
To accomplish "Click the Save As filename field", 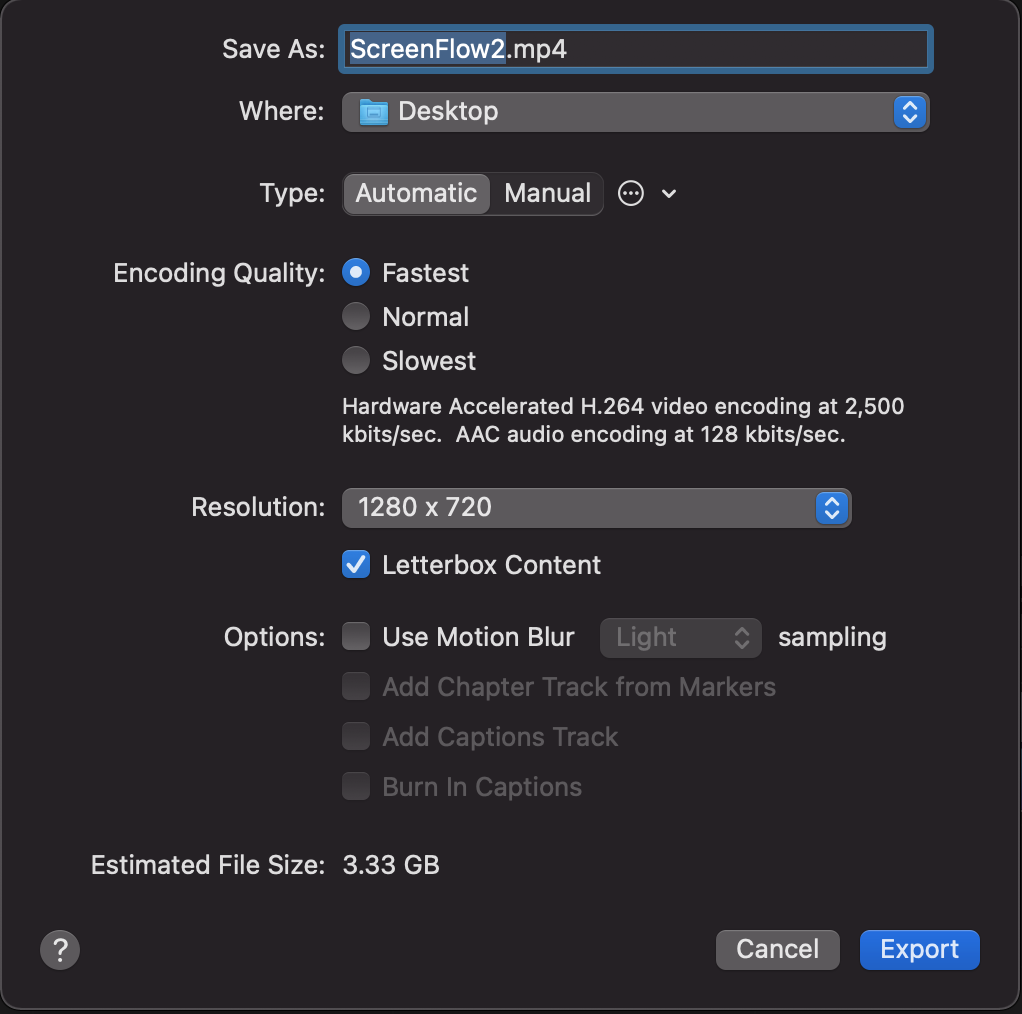I will click(x=635, y=49).
